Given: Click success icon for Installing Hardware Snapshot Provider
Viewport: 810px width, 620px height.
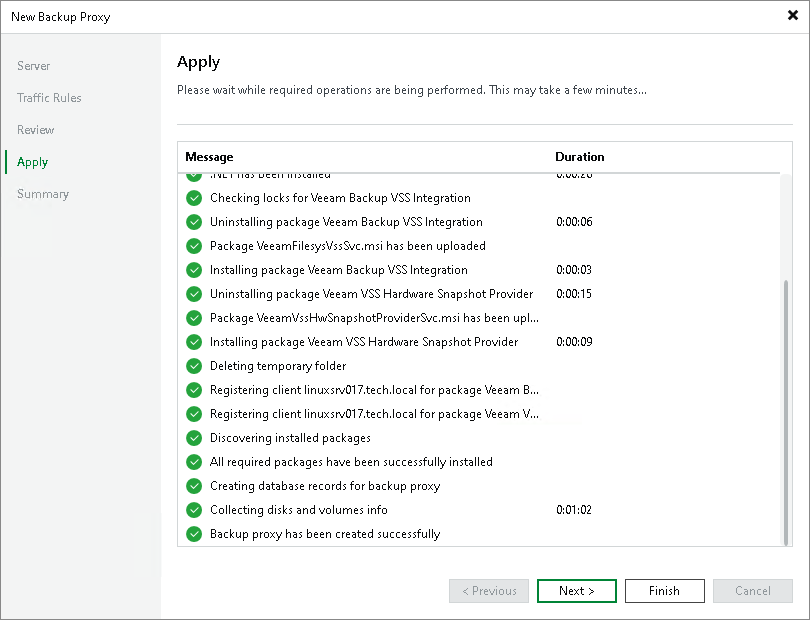Looking at the screenshot, I should [194, 342].
